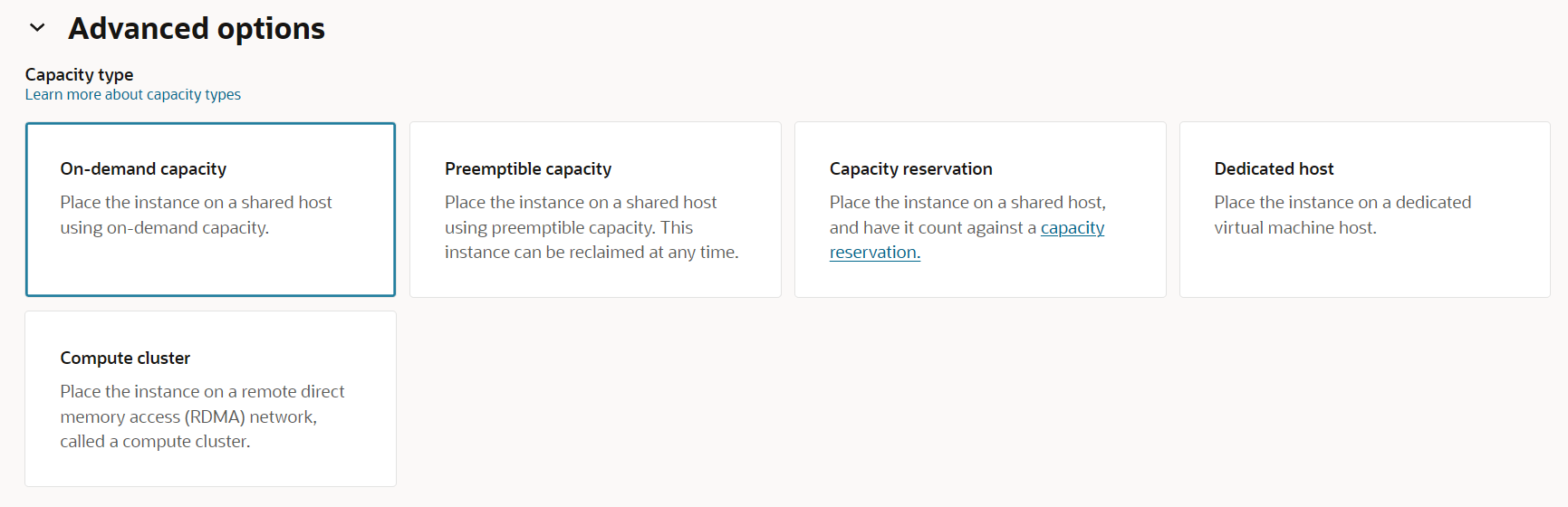Screen dimensions: 1568x507
Task: Click the RDMA network description text
Action: tap(202, 416)
